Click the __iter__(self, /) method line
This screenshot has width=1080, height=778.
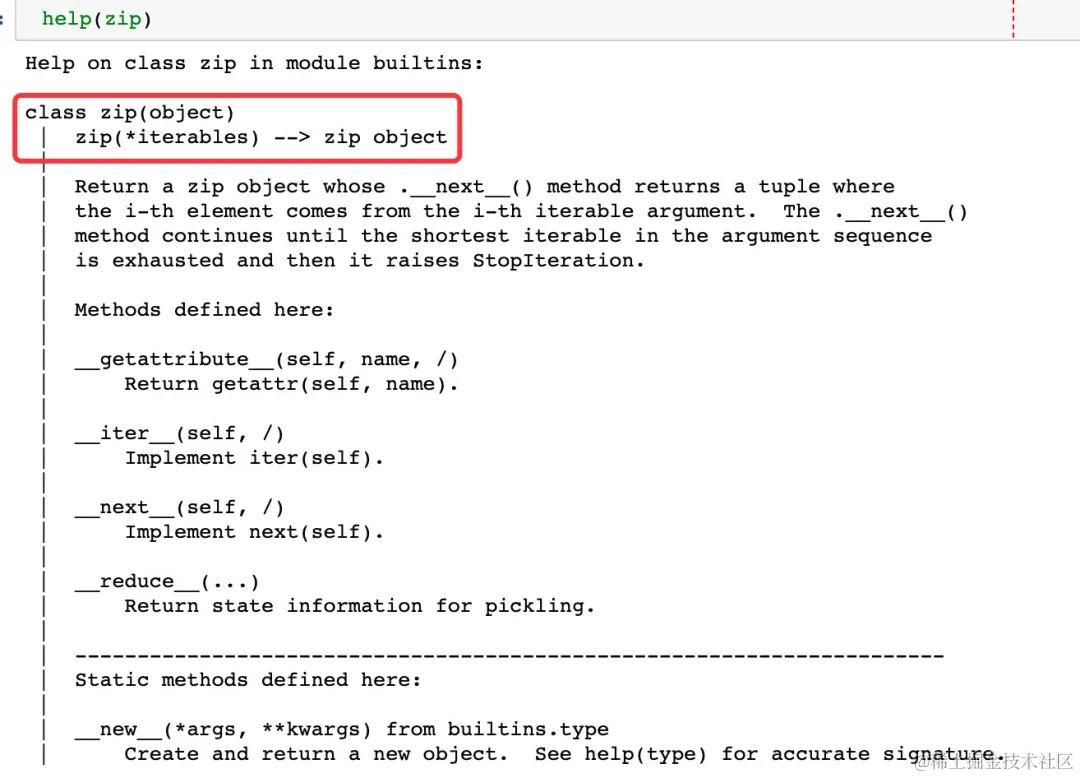click(179, 434)
